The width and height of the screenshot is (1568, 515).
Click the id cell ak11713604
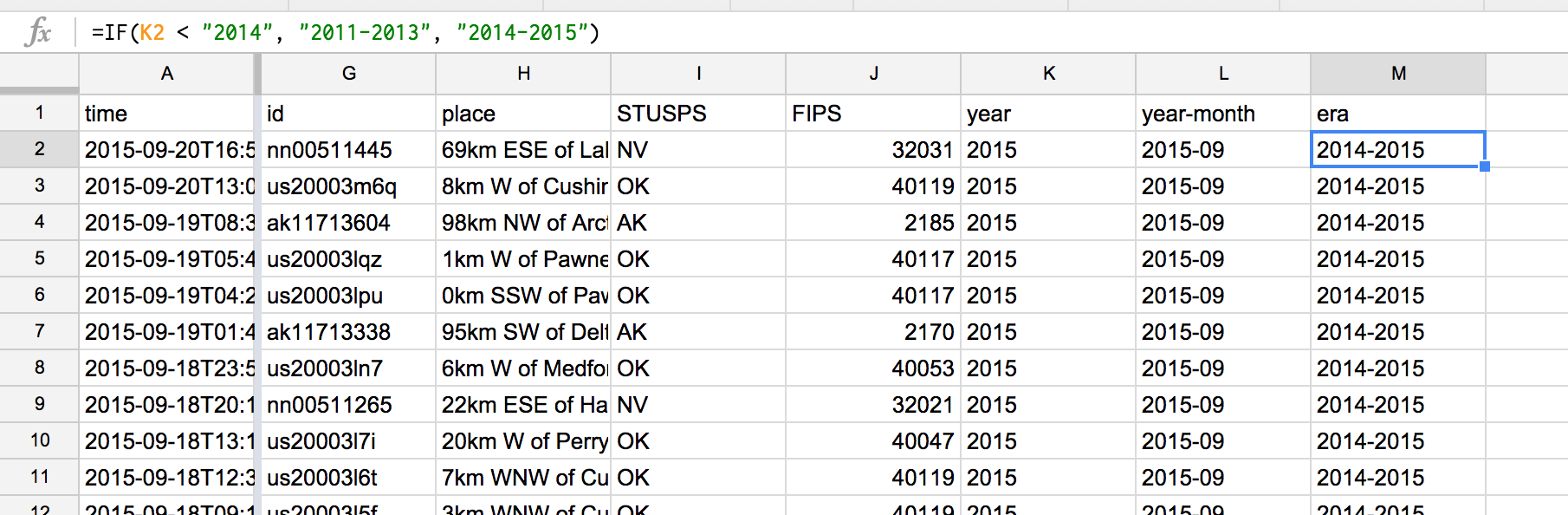348,223
